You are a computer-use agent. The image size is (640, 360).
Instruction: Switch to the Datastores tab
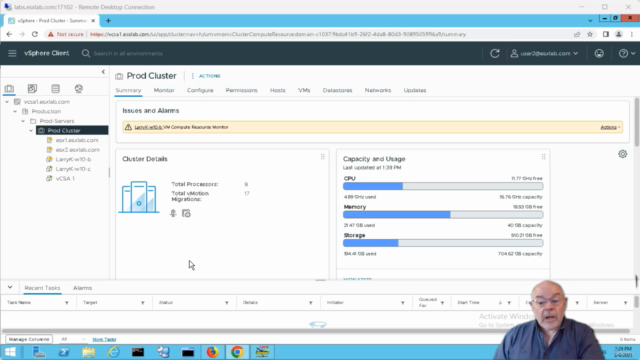click(x=337, y=90)
